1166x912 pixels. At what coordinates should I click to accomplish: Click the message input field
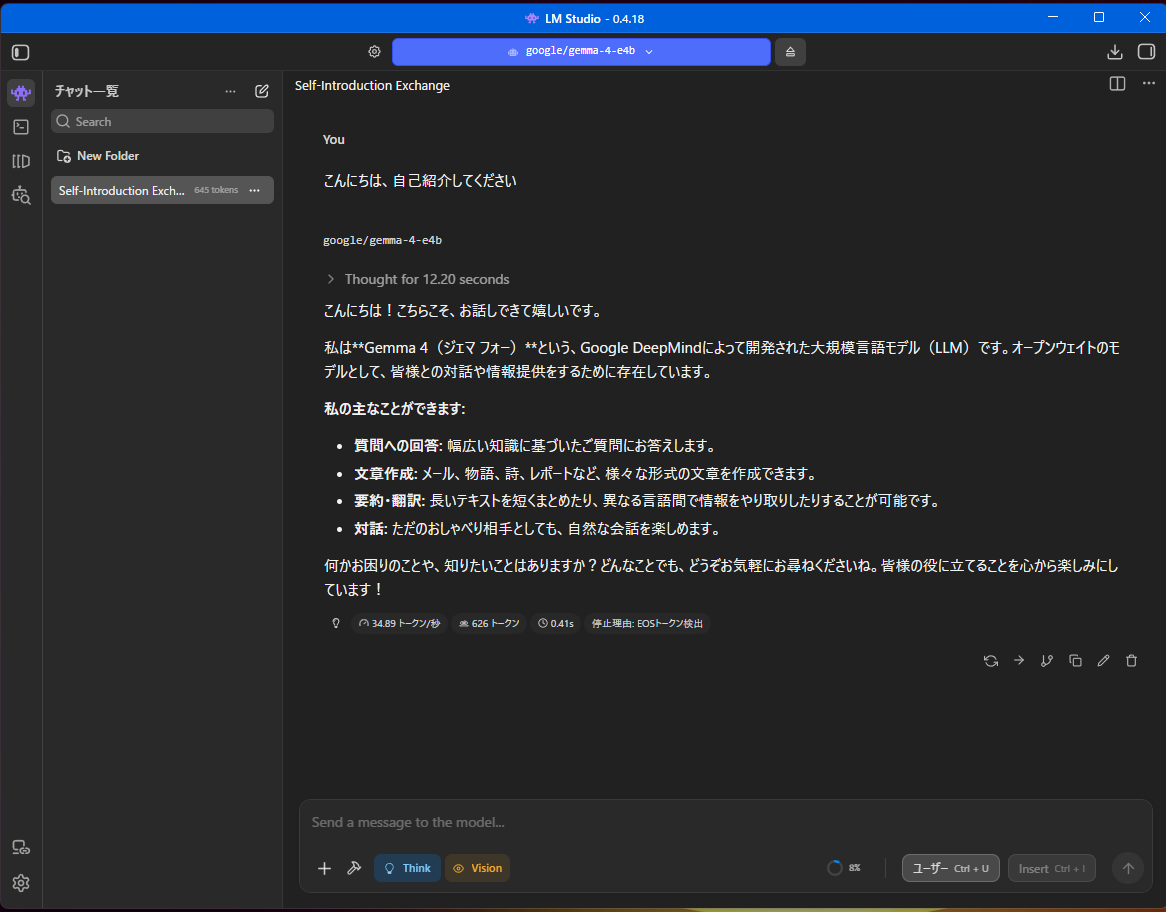[x=726, y=823]
